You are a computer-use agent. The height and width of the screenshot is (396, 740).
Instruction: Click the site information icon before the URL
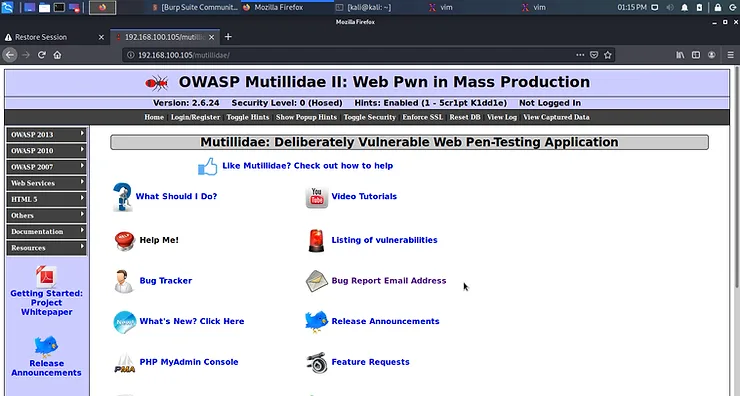coord(131,55)
